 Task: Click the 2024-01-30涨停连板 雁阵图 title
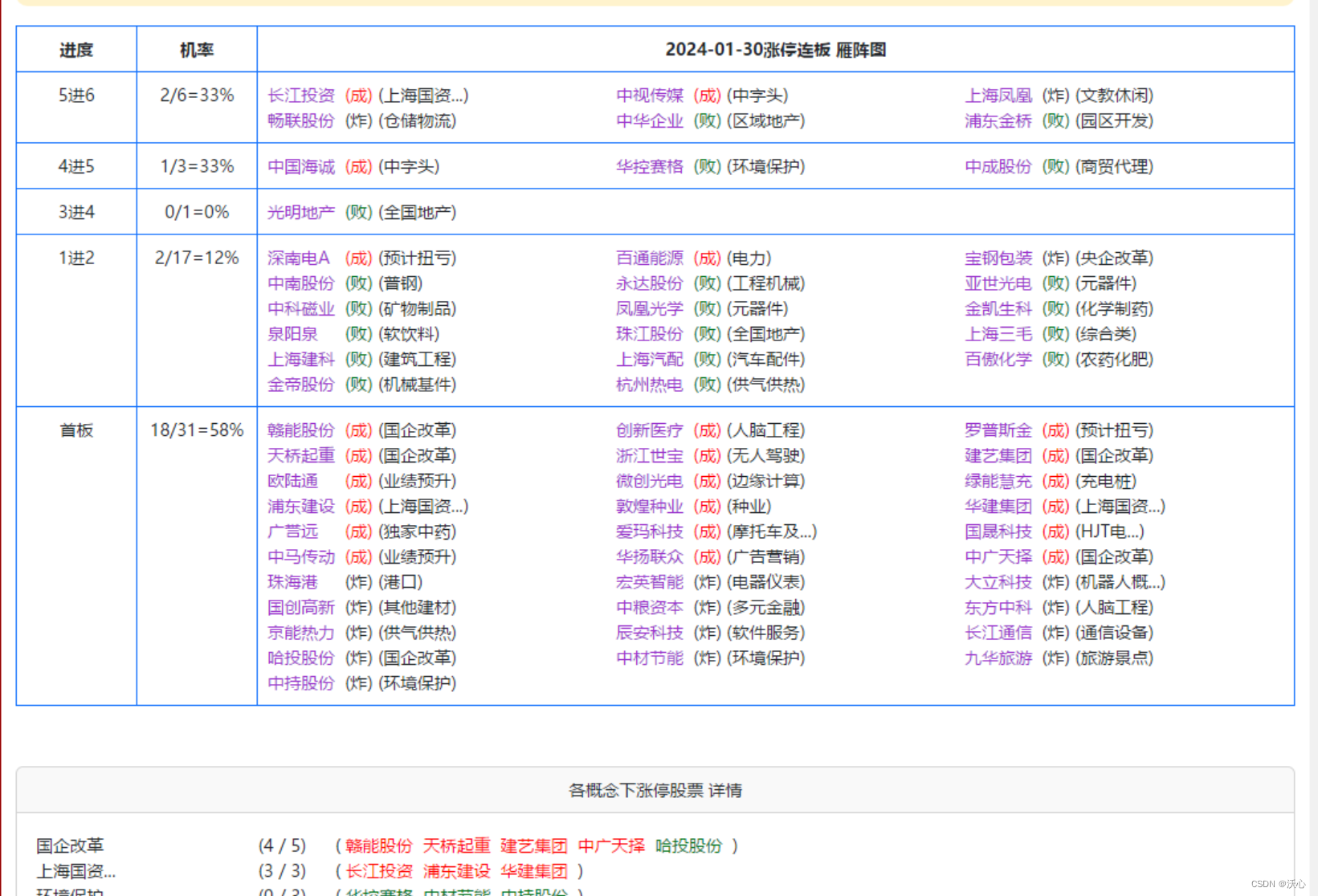(x=776, y=50)
